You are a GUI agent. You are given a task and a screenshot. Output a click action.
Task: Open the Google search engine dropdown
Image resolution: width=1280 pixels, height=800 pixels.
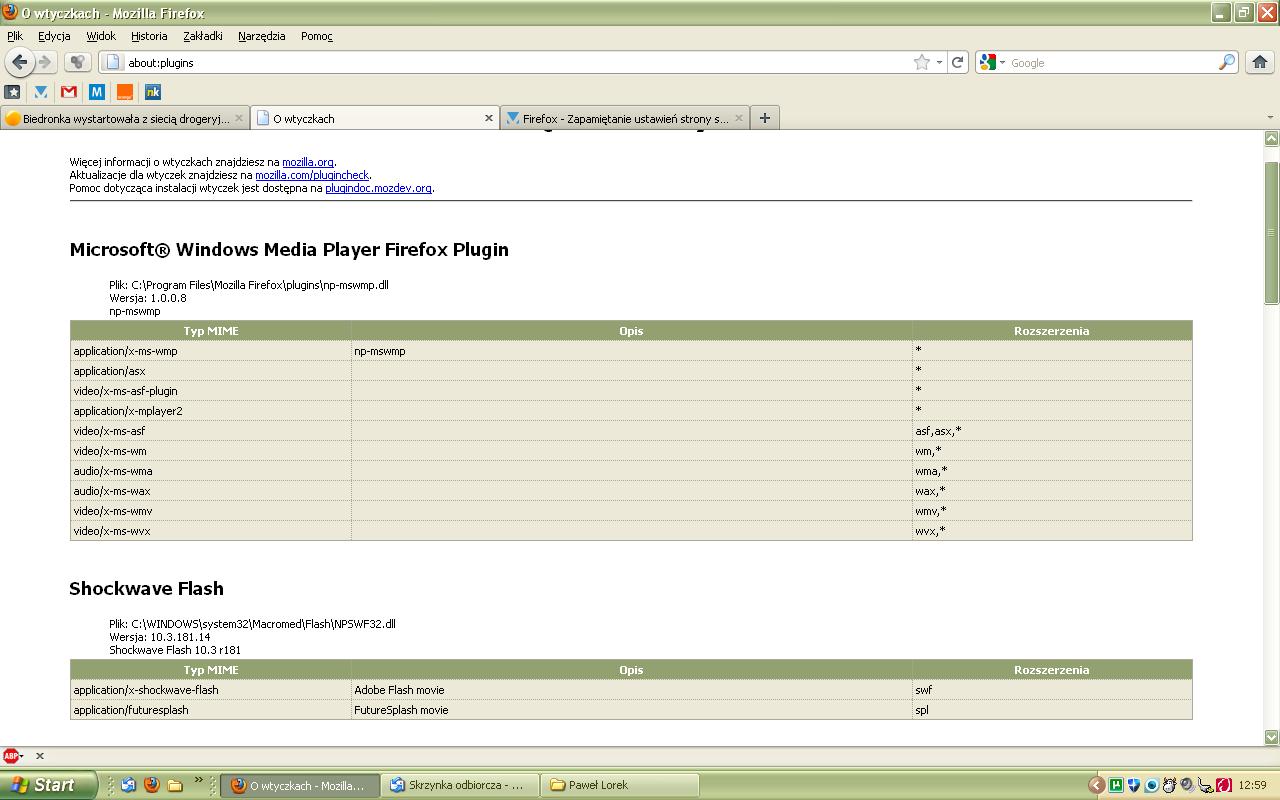pos(992,62)
